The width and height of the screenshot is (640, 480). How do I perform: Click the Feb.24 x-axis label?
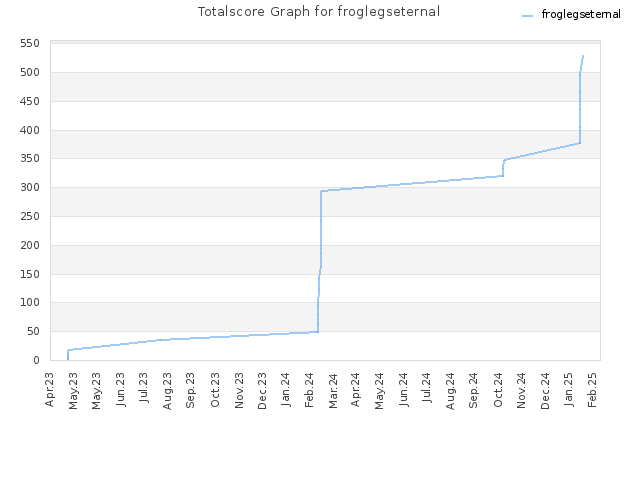309,390
